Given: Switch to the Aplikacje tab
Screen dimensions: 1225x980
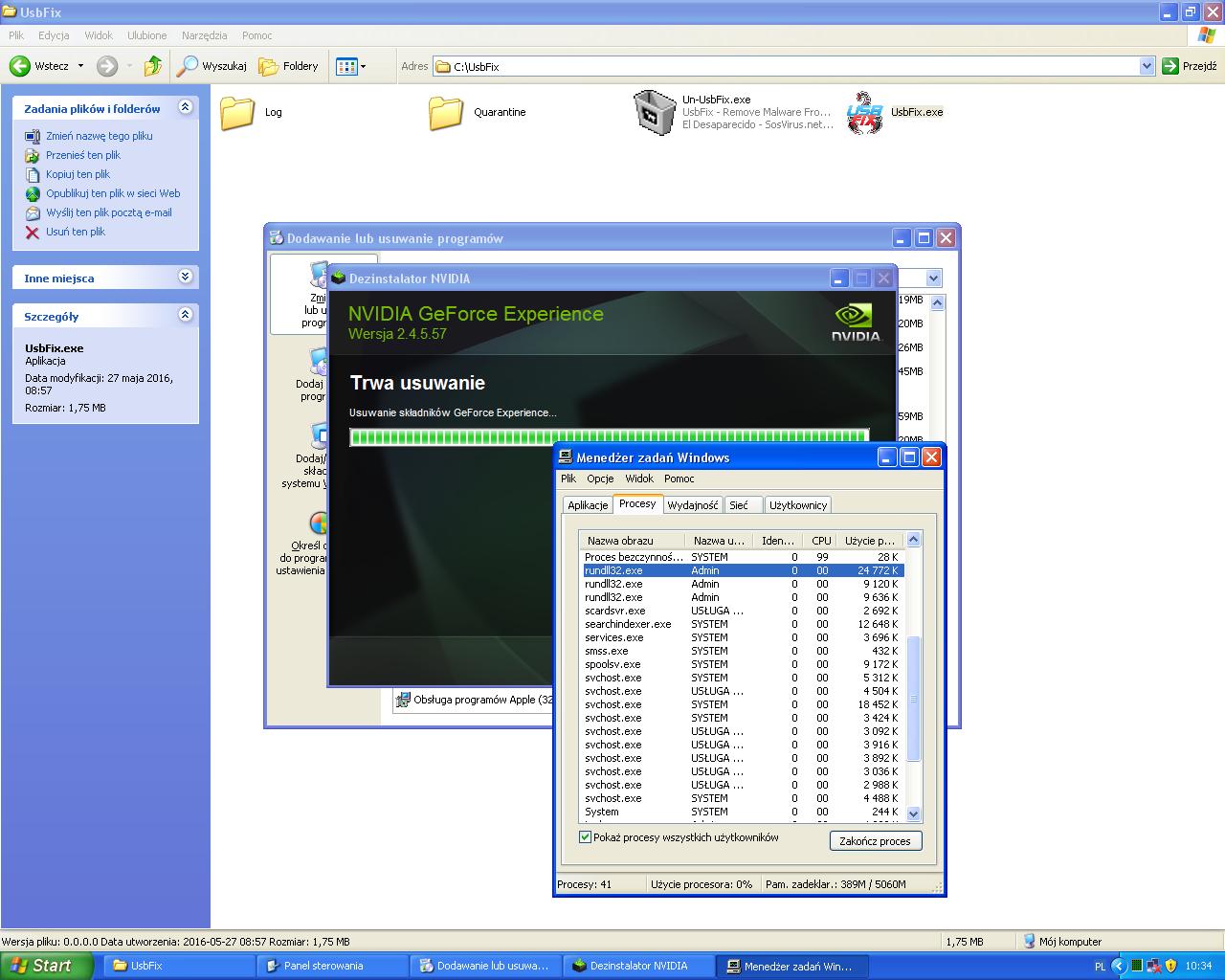Looking at the screenshot, I should click(588, 505).
